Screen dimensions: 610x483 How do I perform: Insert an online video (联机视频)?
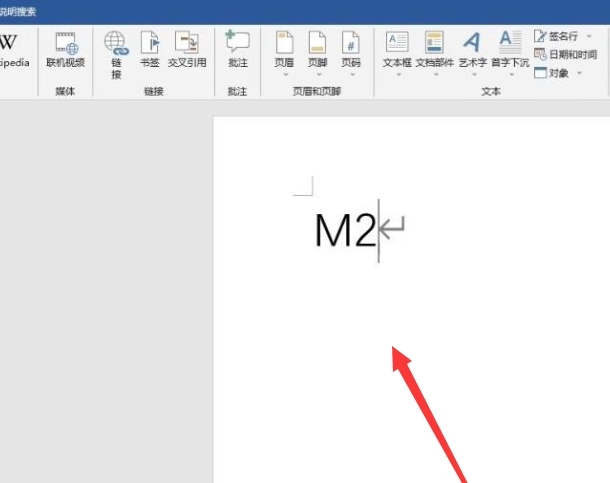pos(65,51)
